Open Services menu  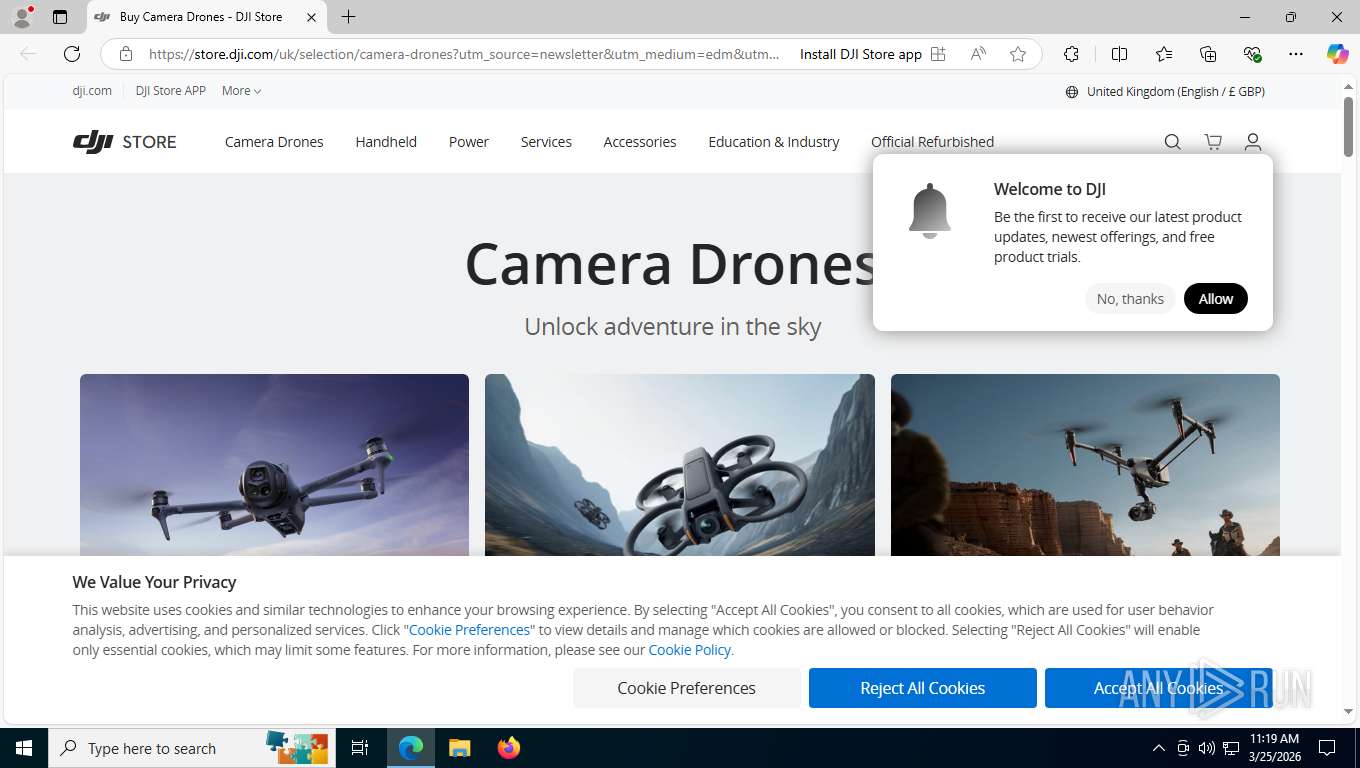tap(546, 142)
